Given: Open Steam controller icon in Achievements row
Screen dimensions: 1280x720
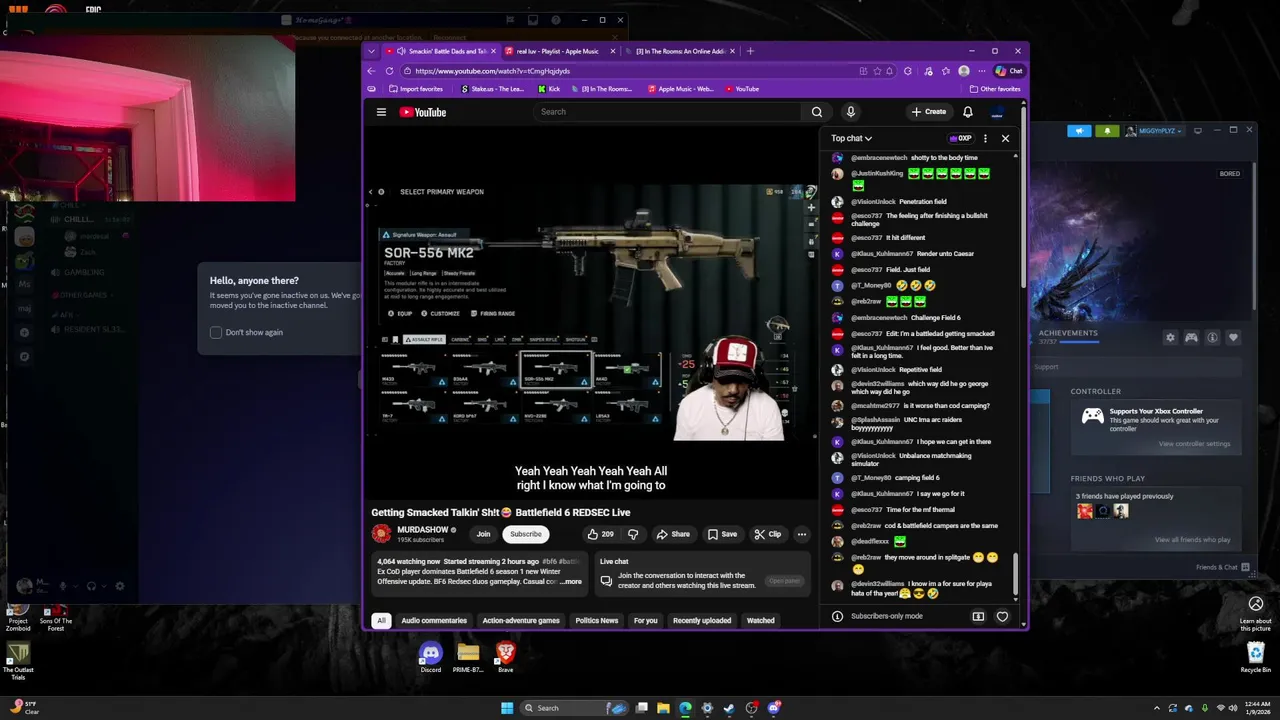Looking at the screenshot, I should tap(1191, 338).
